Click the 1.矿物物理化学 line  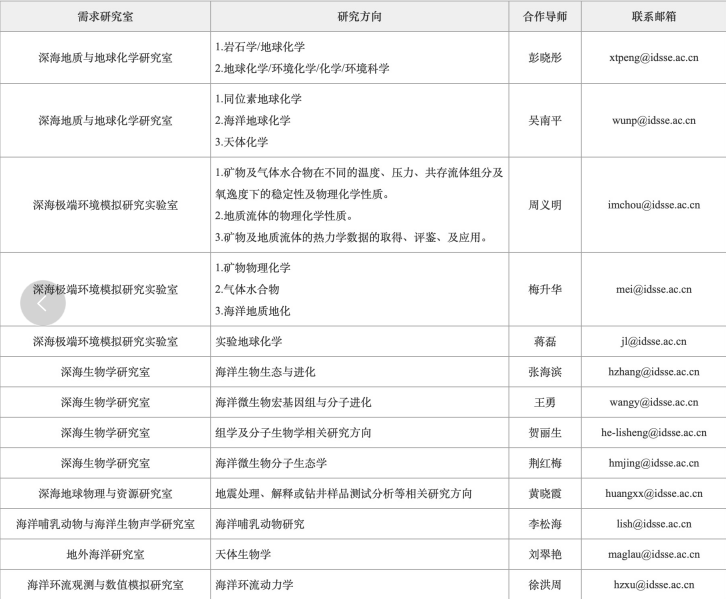coord(253,268)
